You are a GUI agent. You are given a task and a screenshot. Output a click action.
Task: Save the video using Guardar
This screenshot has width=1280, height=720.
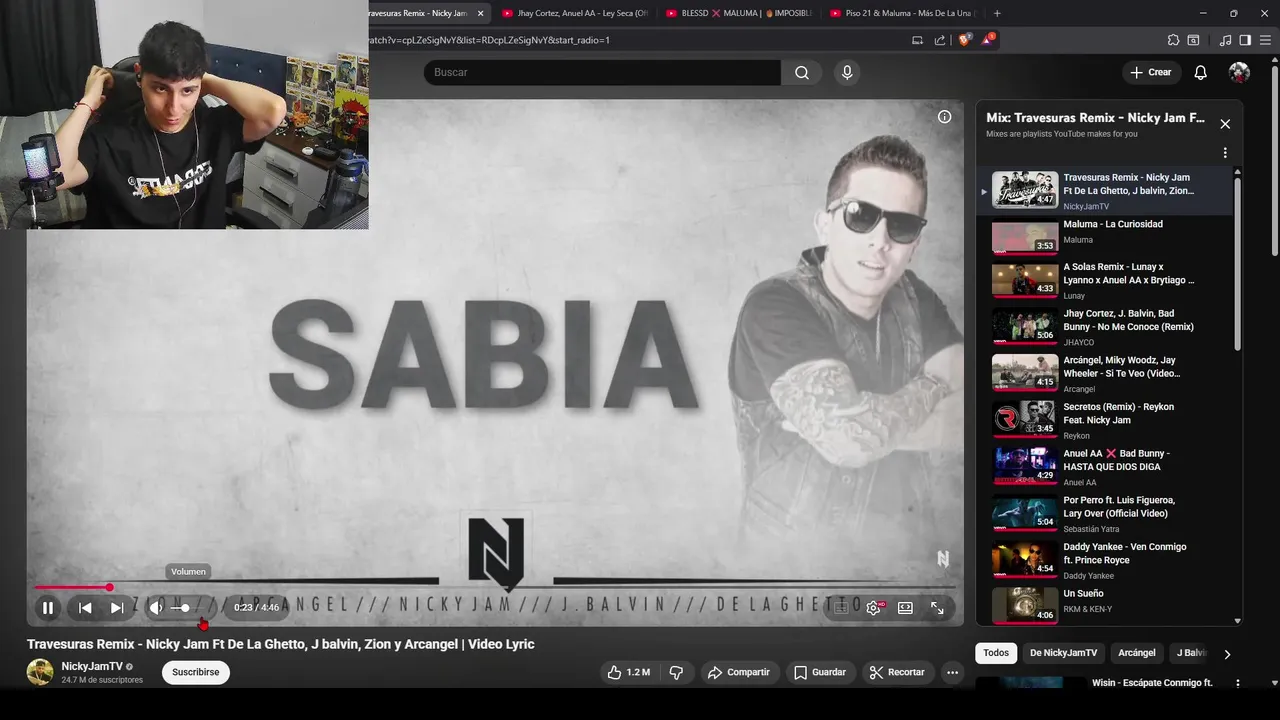(x=820, y=672)
